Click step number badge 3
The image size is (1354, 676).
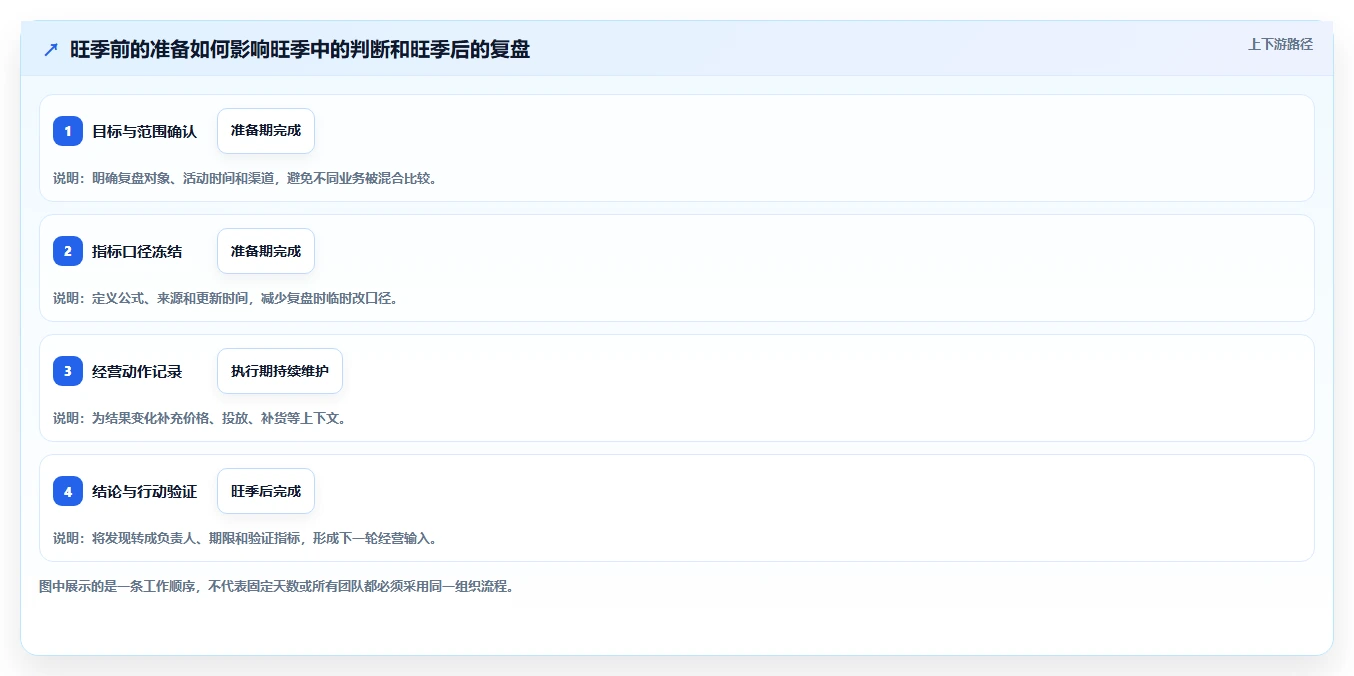[x=68, y=371]
